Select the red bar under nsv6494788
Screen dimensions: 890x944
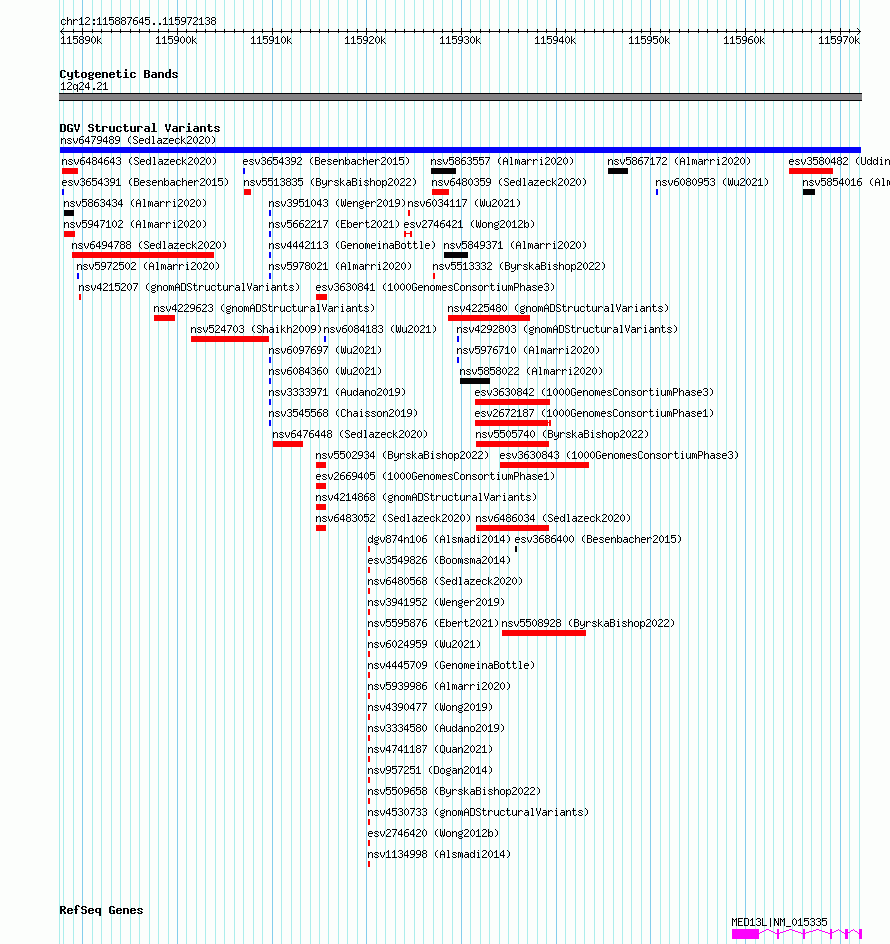(x=143, y=255)
